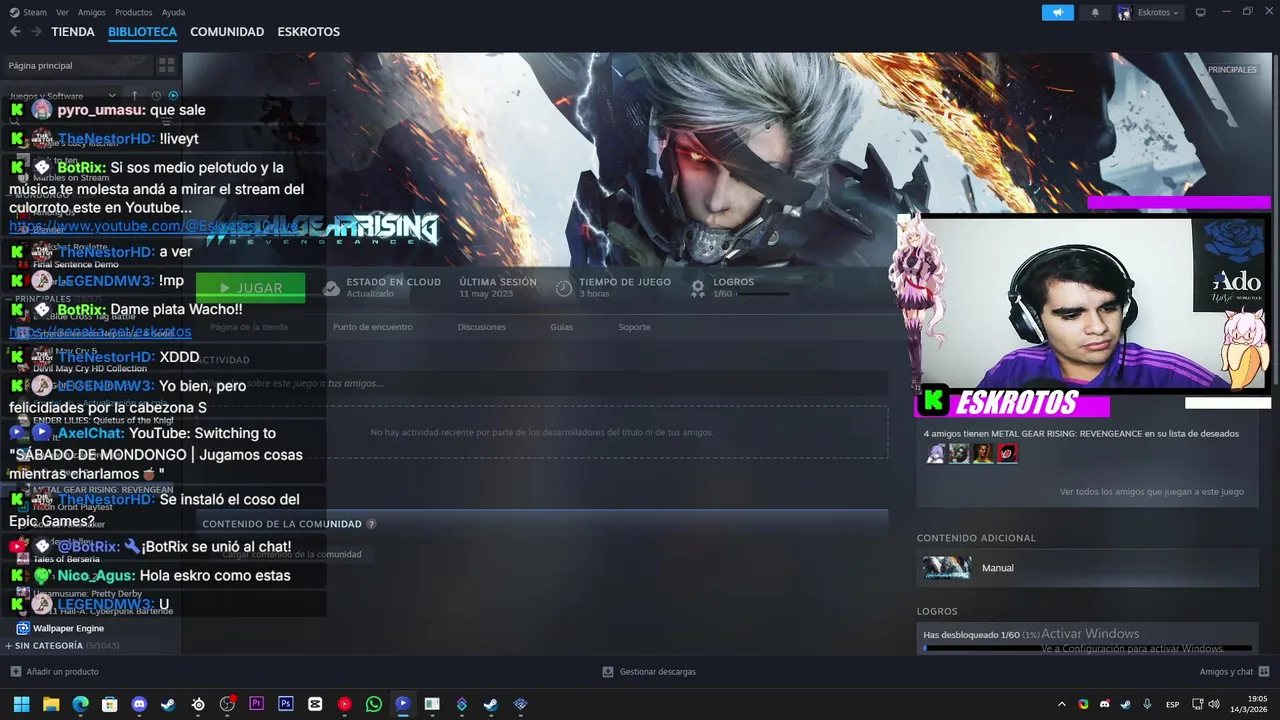Image resolution: width=1280 pixels, height=720 pixels.
Task: Open Amigos y chat
Action: click(1234, 672)
